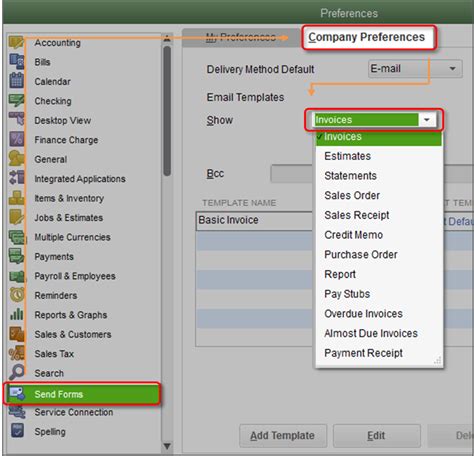
Task: Open Finance Charge preferences label
Action: (x=66, y=140)
